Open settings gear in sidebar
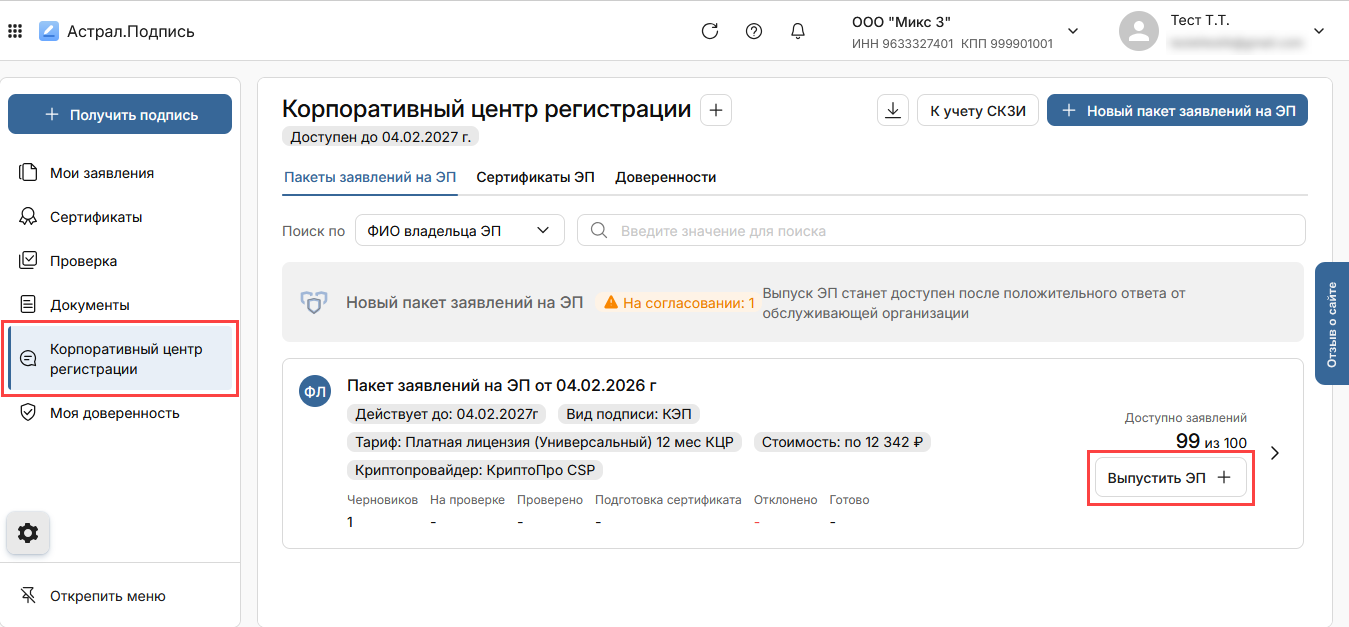Screen dimensions: 1349x627 click(x=28, y=534)
